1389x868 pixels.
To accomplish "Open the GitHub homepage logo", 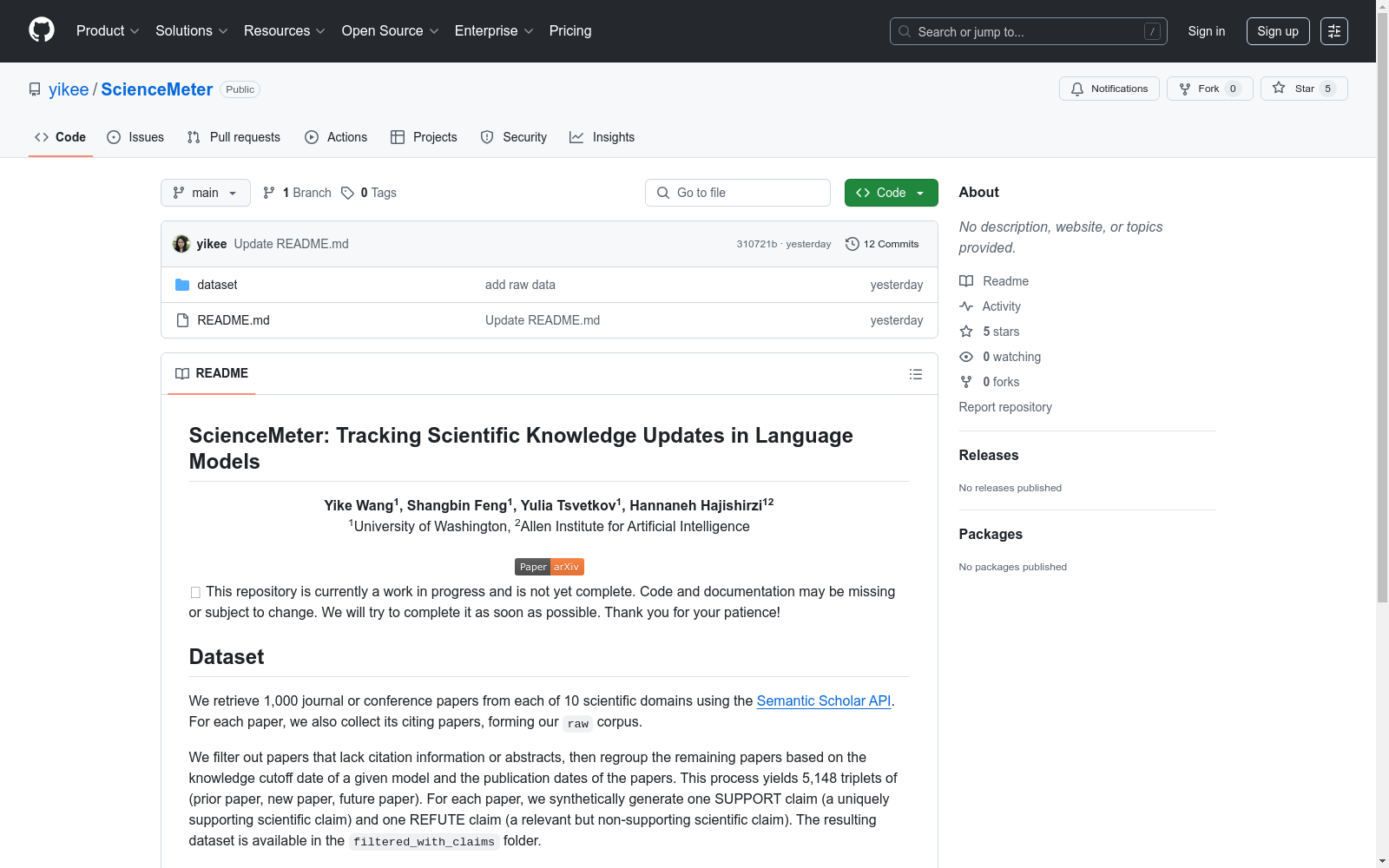I will pos(42,30).
